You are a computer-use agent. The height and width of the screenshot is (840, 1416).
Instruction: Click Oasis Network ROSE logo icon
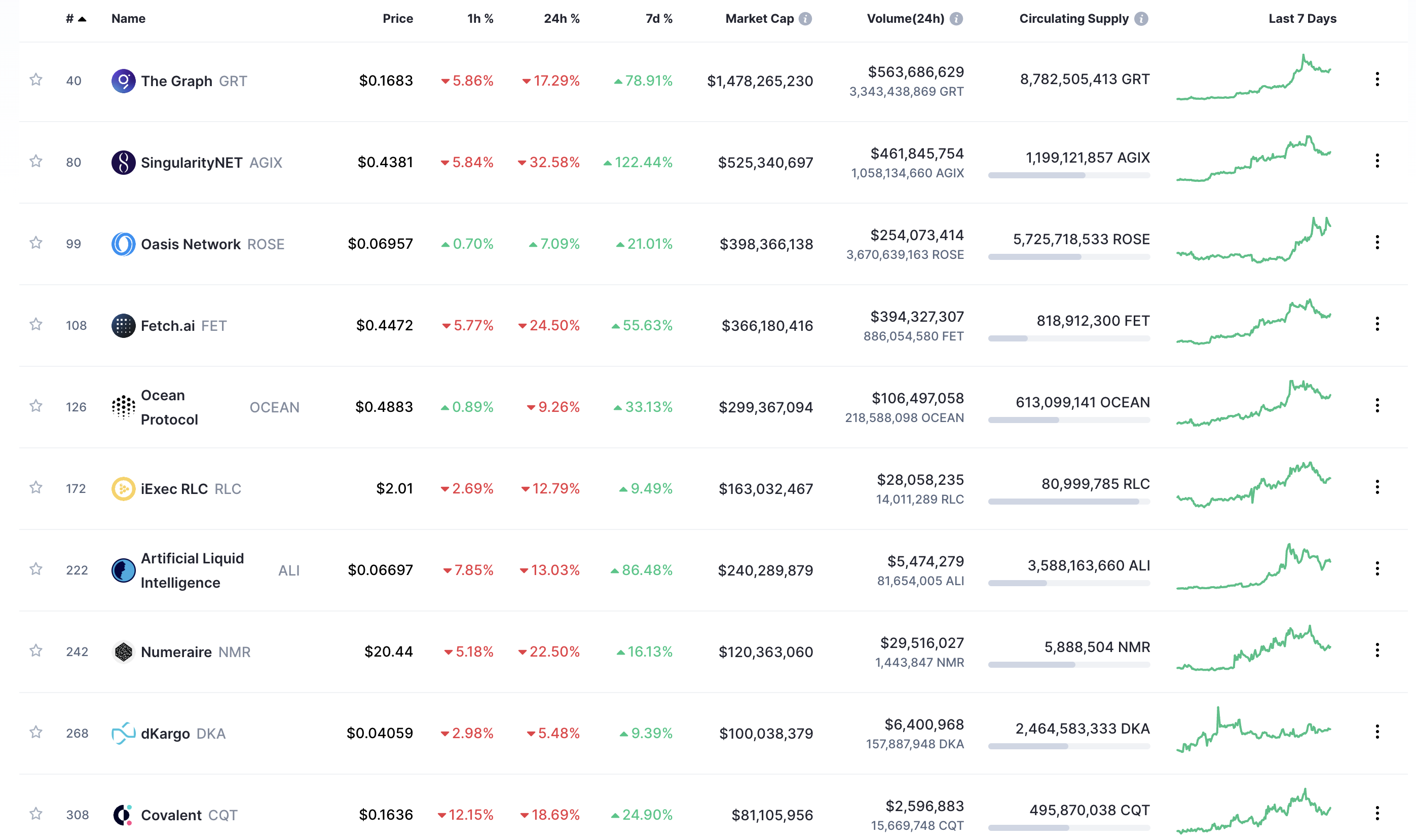[123, 244]
